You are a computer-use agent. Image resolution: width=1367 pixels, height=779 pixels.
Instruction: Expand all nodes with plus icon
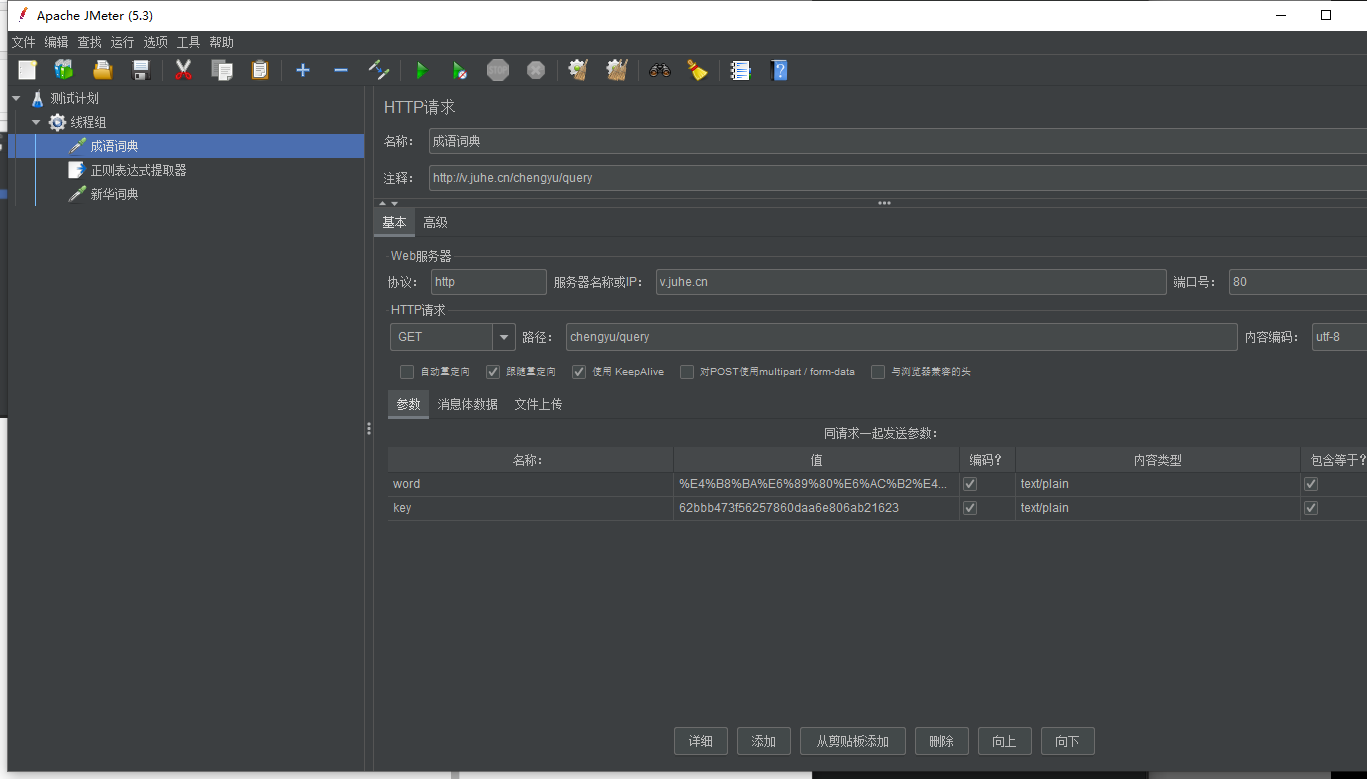[303, 70]
